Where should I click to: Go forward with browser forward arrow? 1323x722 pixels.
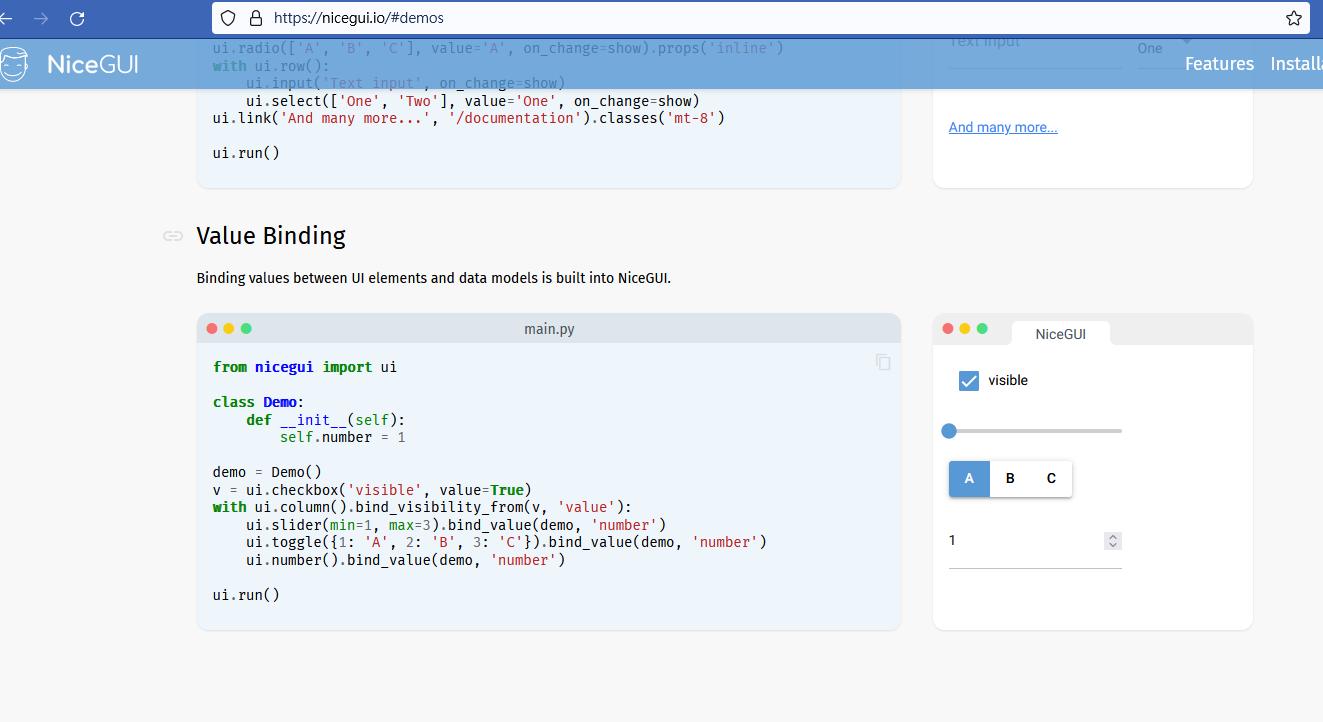41,18
